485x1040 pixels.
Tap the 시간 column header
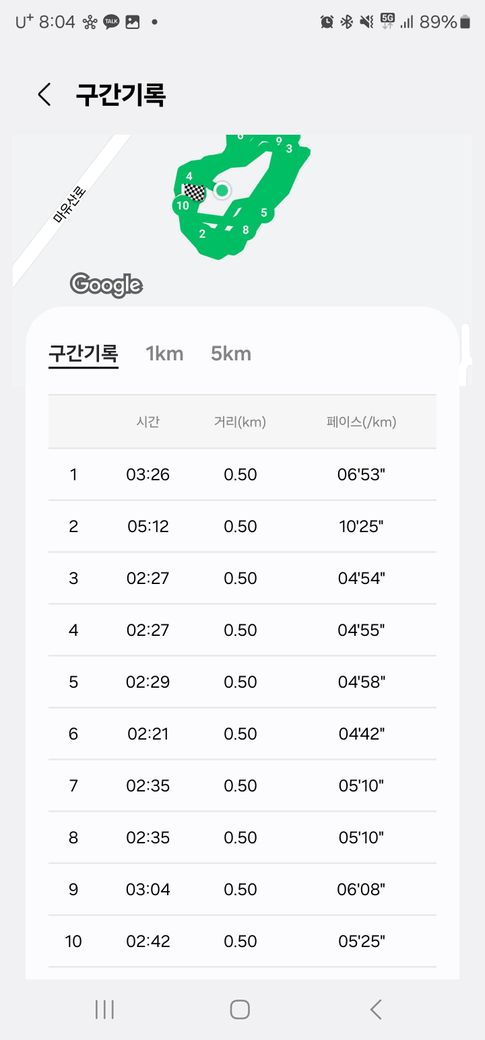pyautogui.click(x=148, y=422)
